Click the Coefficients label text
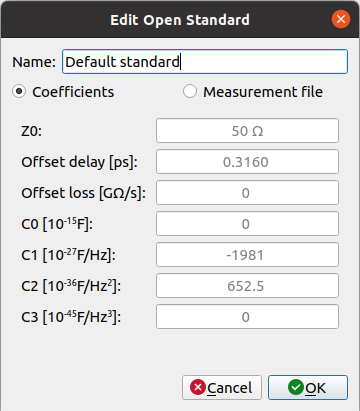 pyautogui.click(x=73, y=92)
